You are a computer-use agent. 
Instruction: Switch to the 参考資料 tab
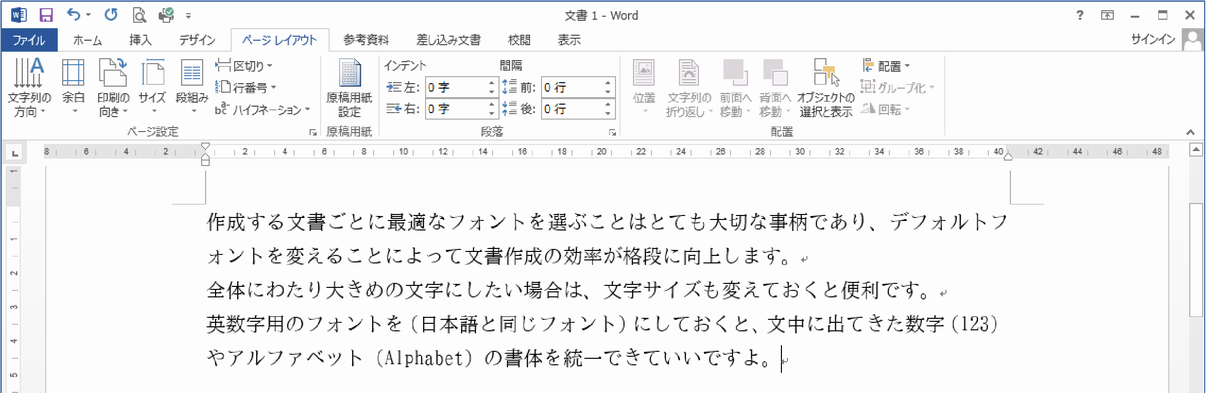tap(366, 40)
